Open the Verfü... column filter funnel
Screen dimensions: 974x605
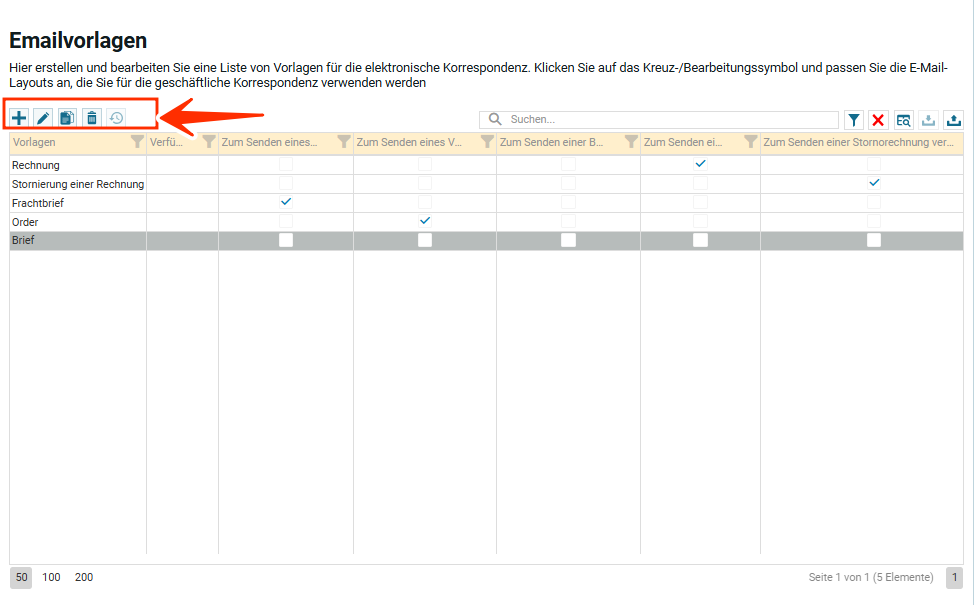point(209,143)
